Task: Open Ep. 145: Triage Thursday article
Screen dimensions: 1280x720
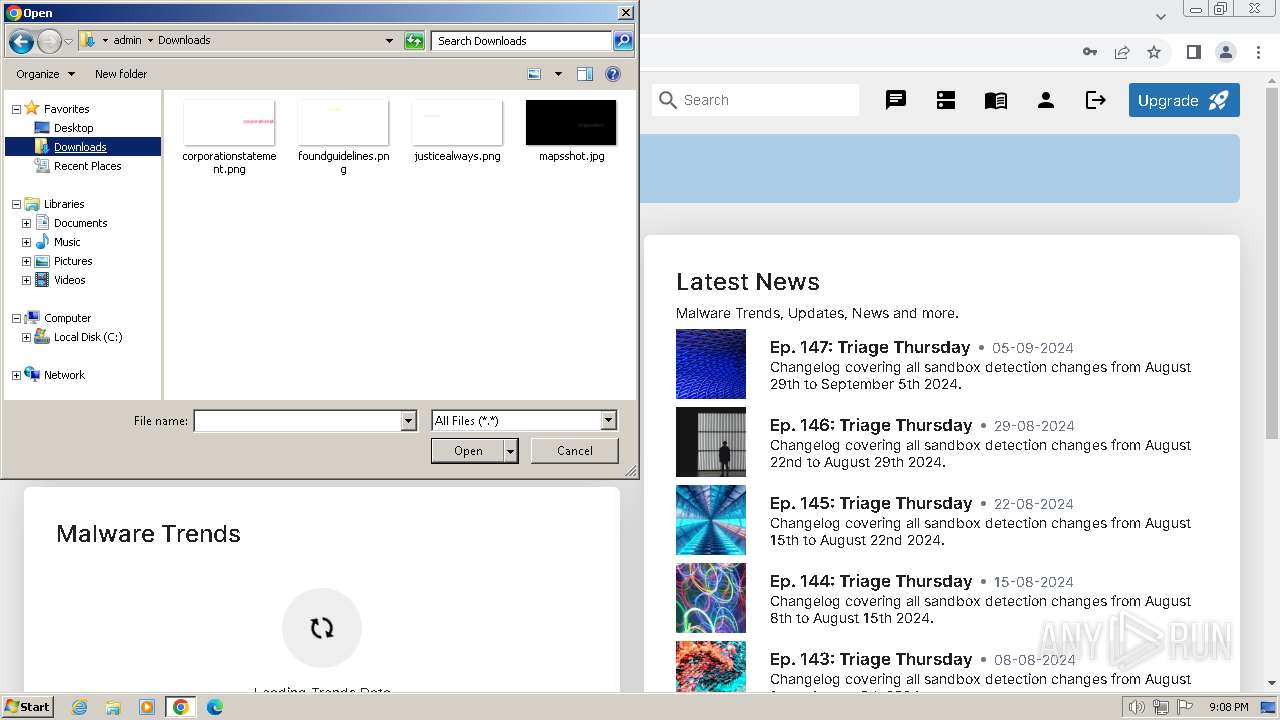Action: tap(871, 503)
